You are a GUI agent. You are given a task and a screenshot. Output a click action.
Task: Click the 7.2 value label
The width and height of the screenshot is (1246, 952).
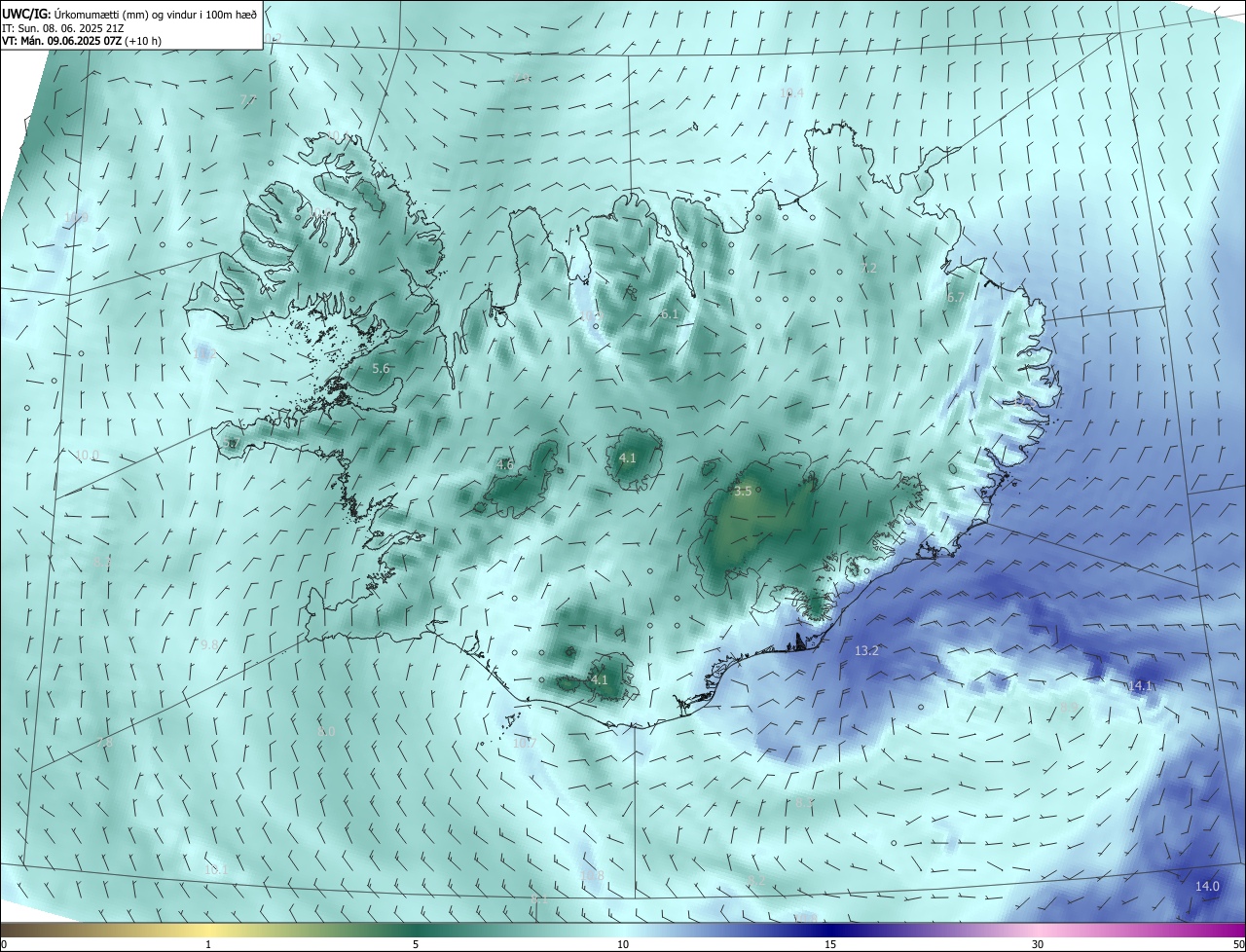(x=869, y=268)
